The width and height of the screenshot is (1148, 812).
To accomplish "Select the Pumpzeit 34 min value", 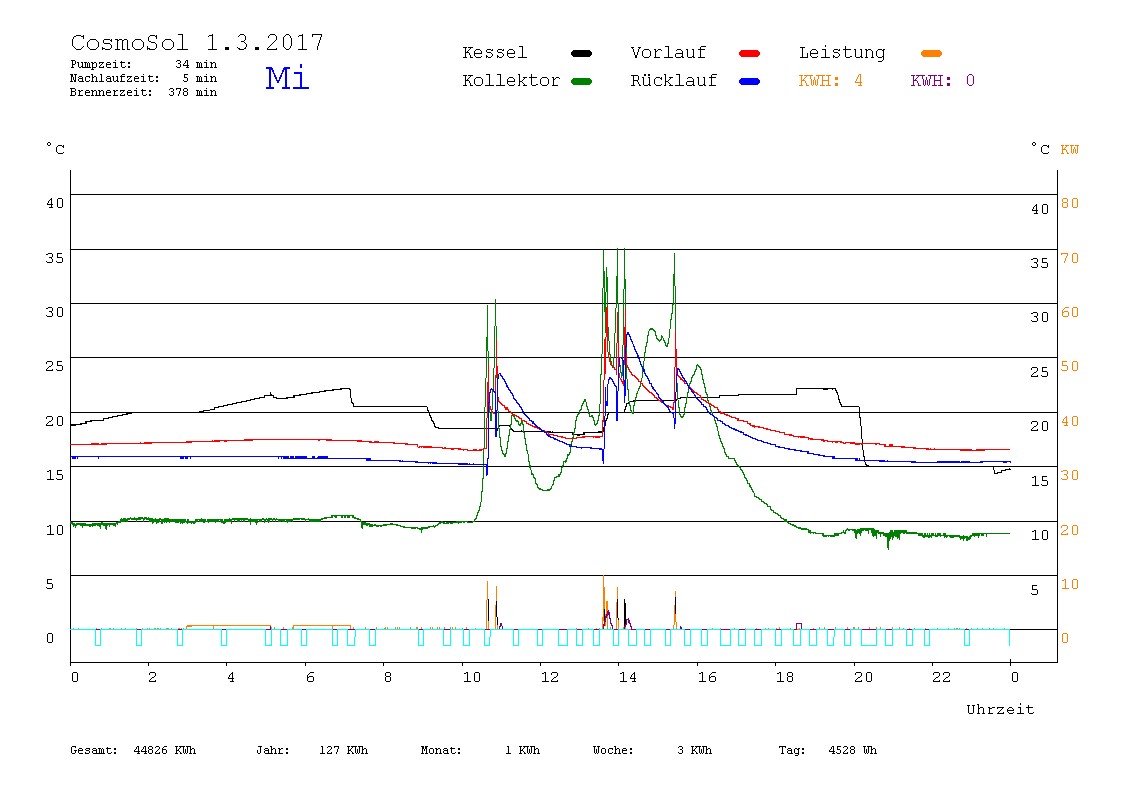I will 195,64.
